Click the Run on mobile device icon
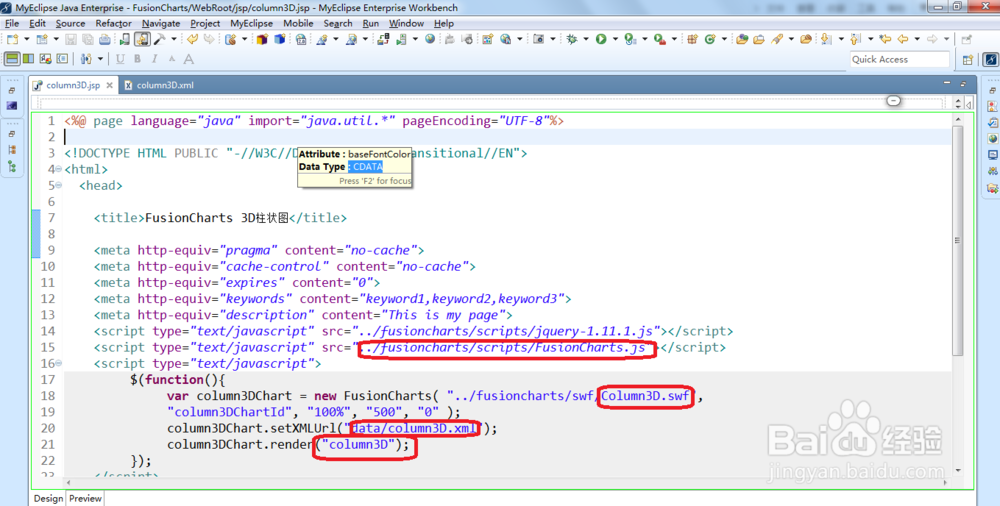Viewport: 1000px width, 506px height. [x=124, y=39]
